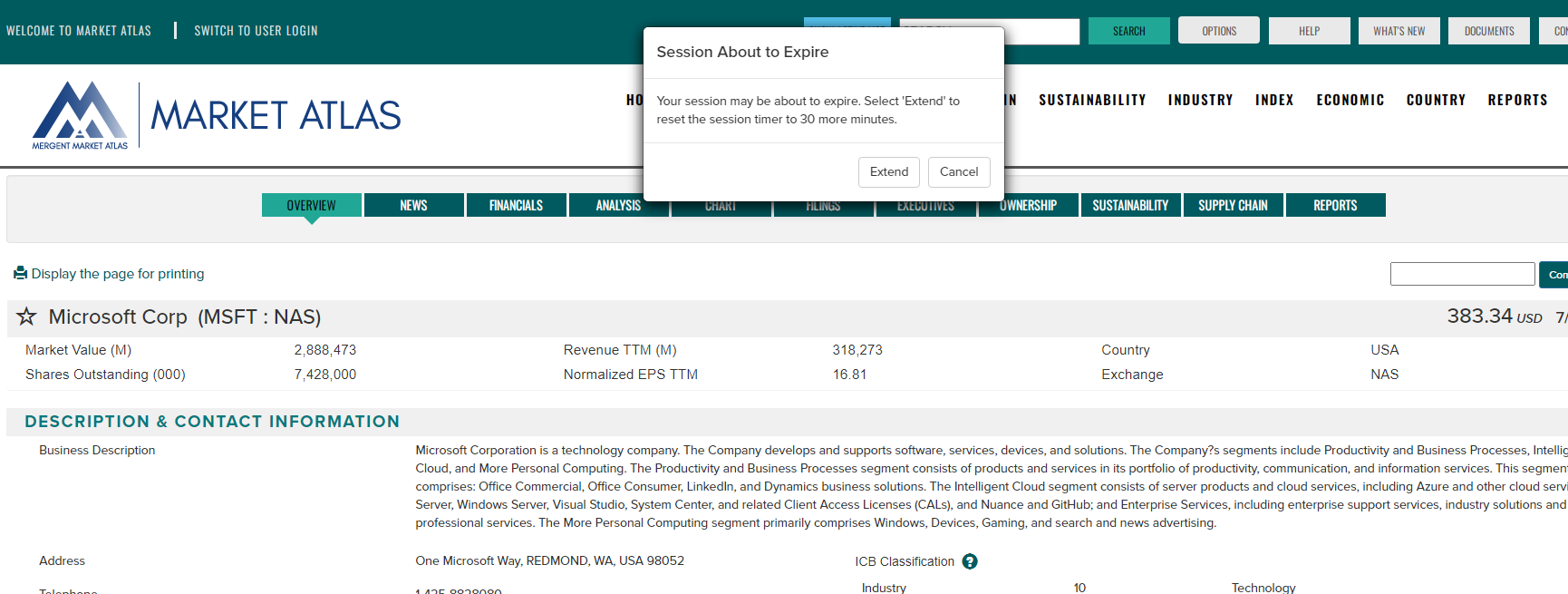1568x594 pixels.
Task: Click the Microsoft Corp (MSFT : NAS) heading
Action: pos(185,316)
